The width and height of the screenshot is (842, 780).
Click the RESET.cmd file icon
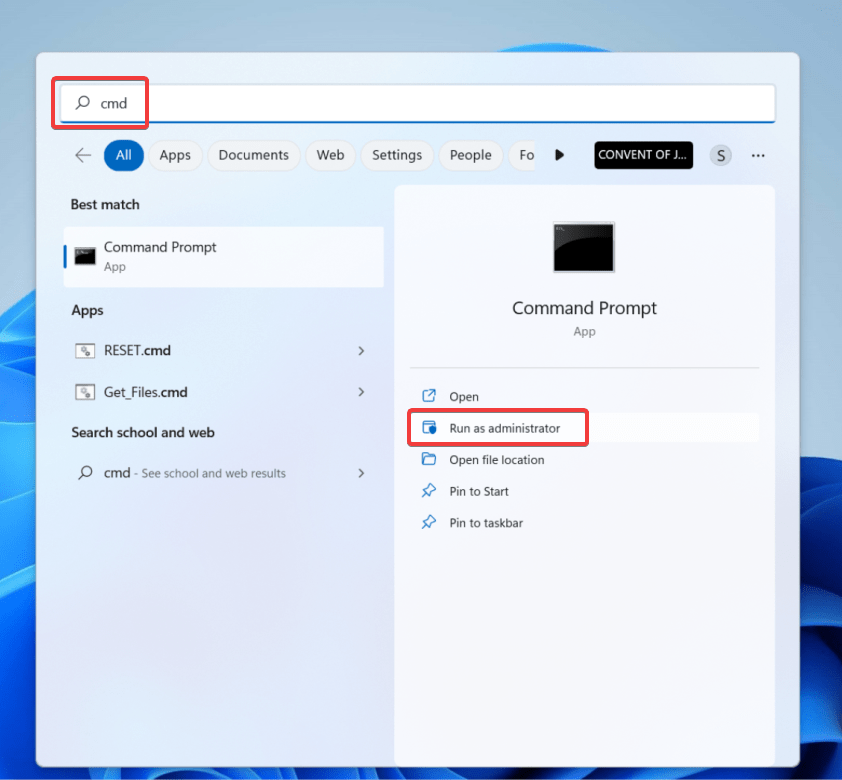click(85, 351)
